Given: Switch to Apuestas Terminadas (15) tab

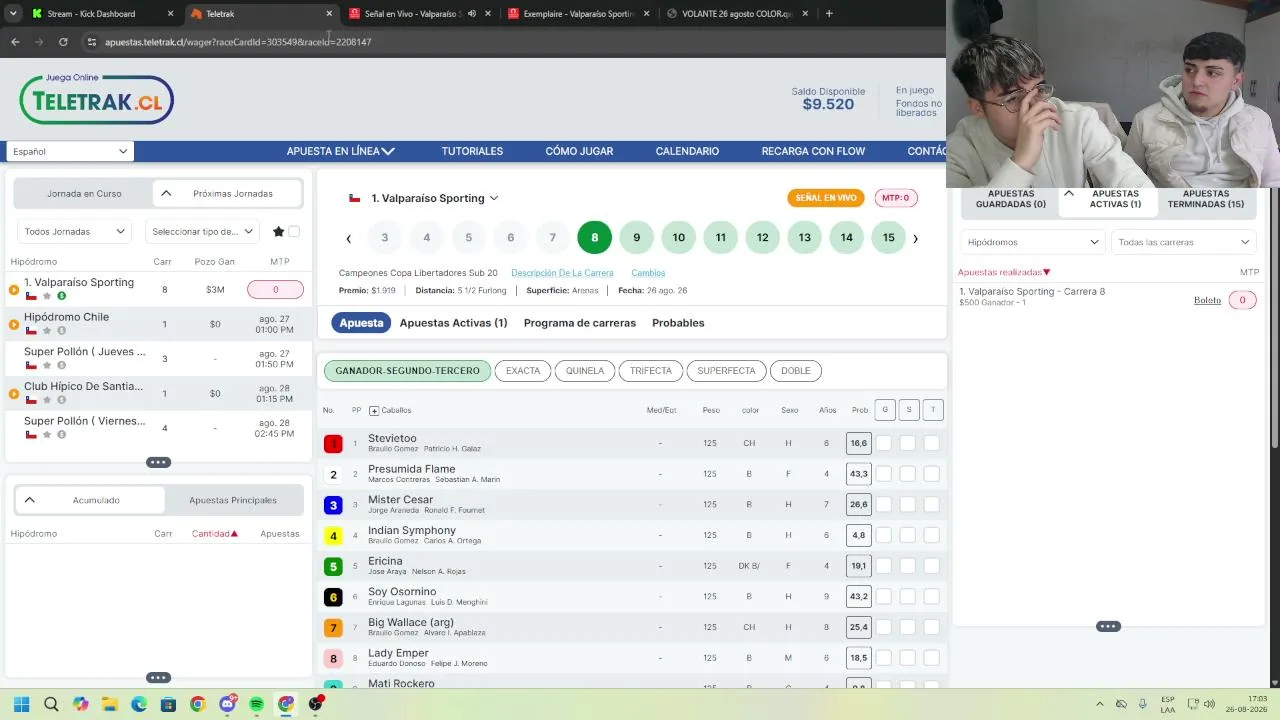Looking at the screenshot, I should click(1206, 199).
